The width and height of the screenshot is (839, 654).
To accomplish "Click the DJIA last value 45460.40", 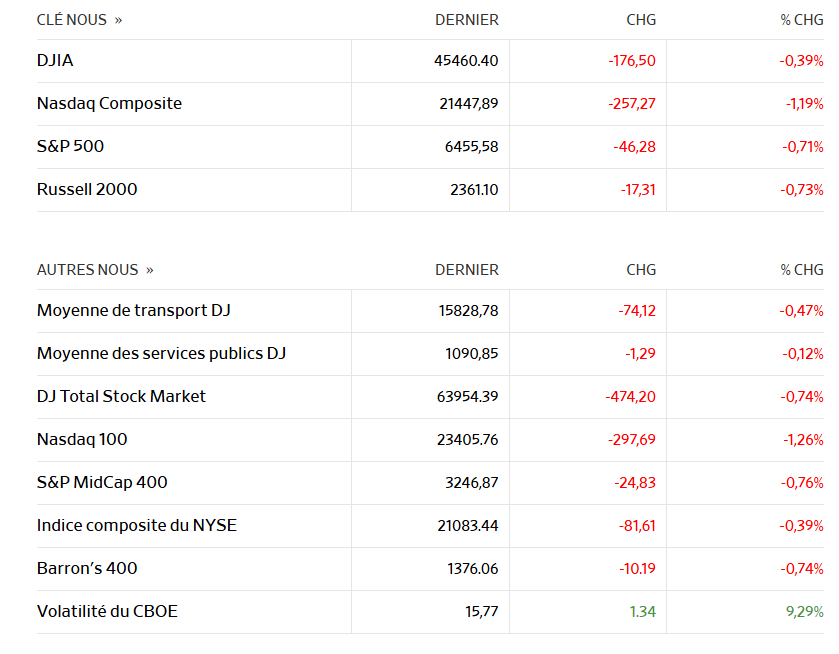I will coord(466,61).
